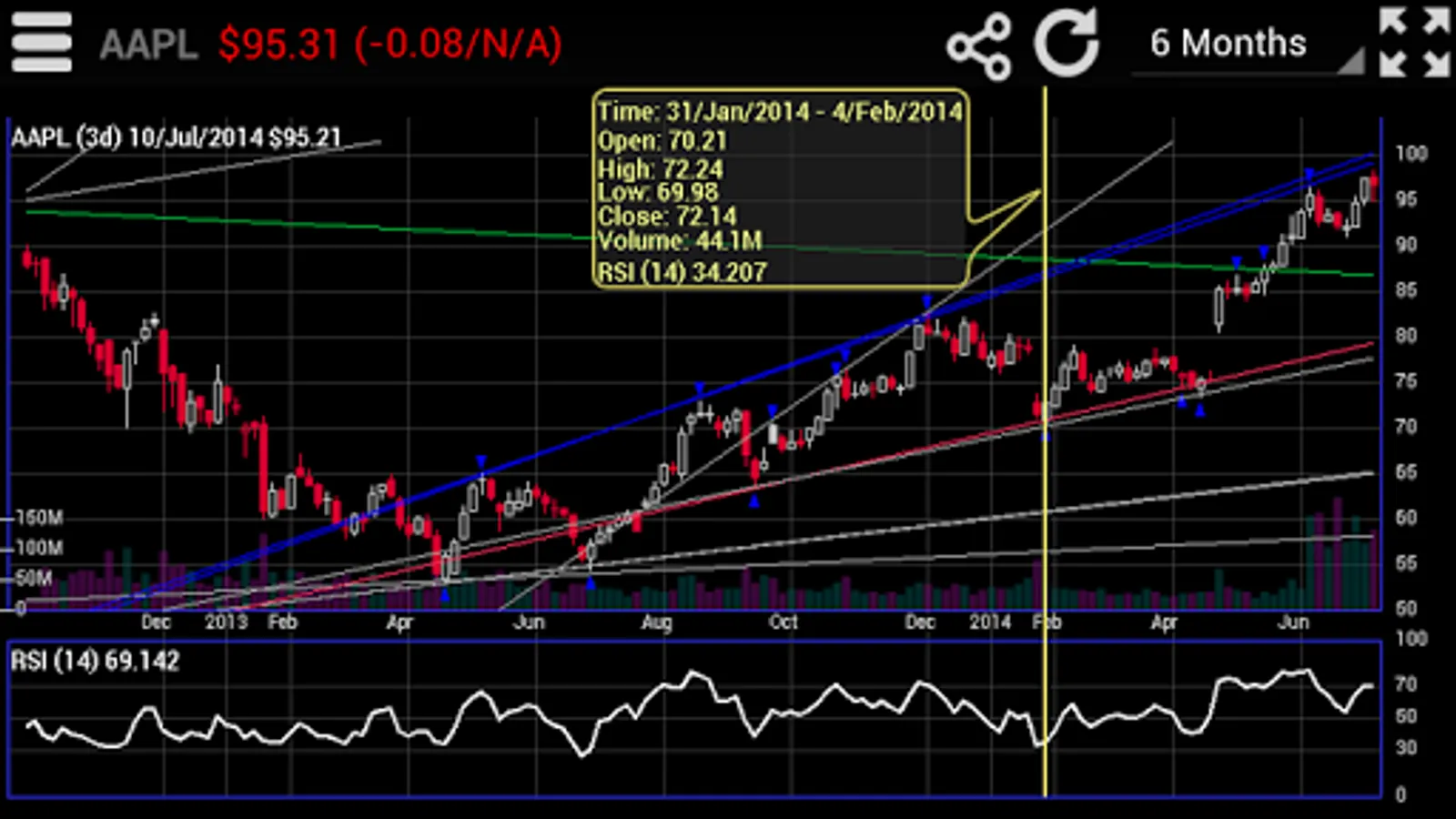Viewport: 1456px width, 819px height.
Task: Click tooltip value Low: 69.98
Action: click(658, 192)
